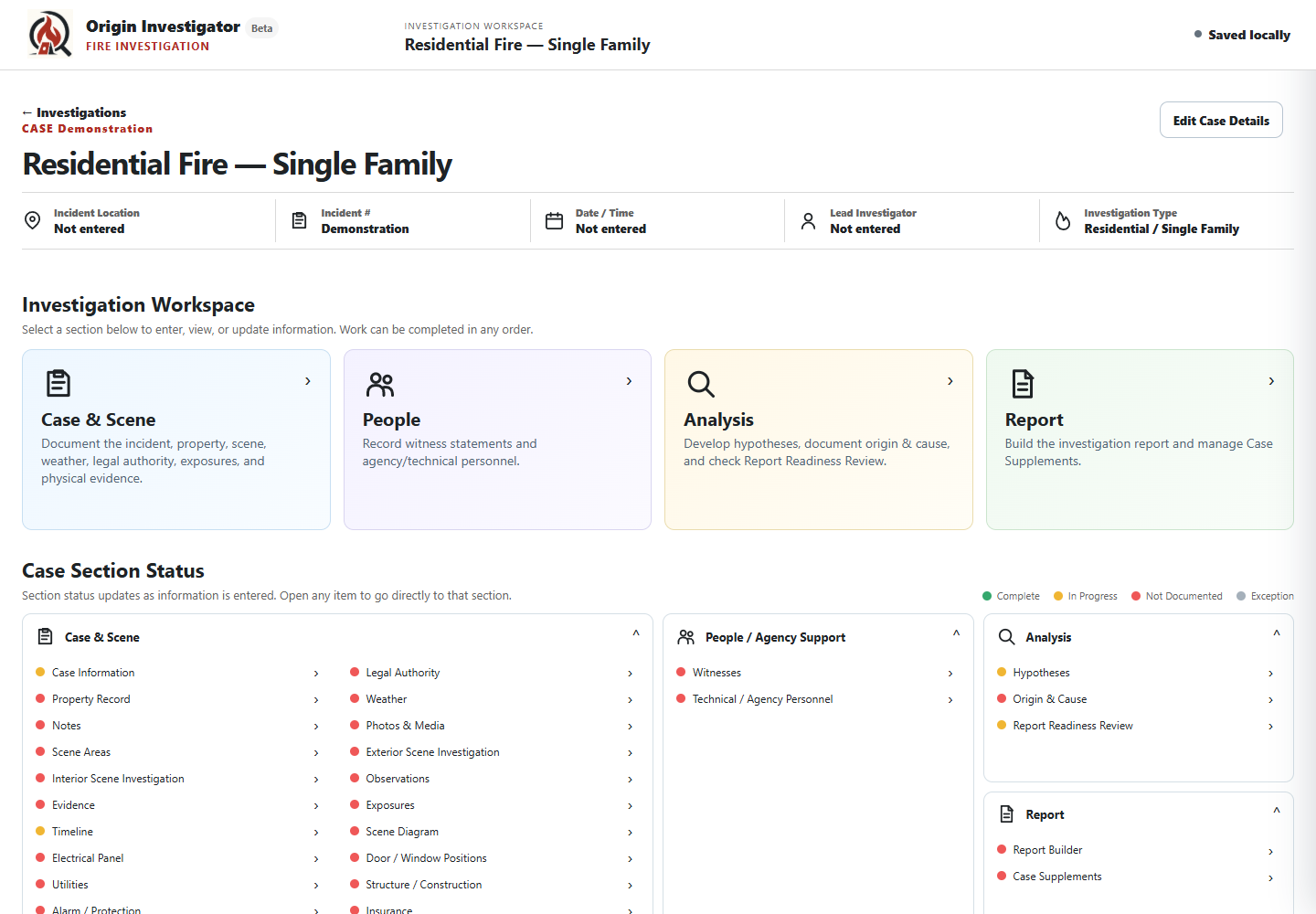Click the Incident # document icon
Viewport: 1316px width, 914px height.
(x=299, y=220)
